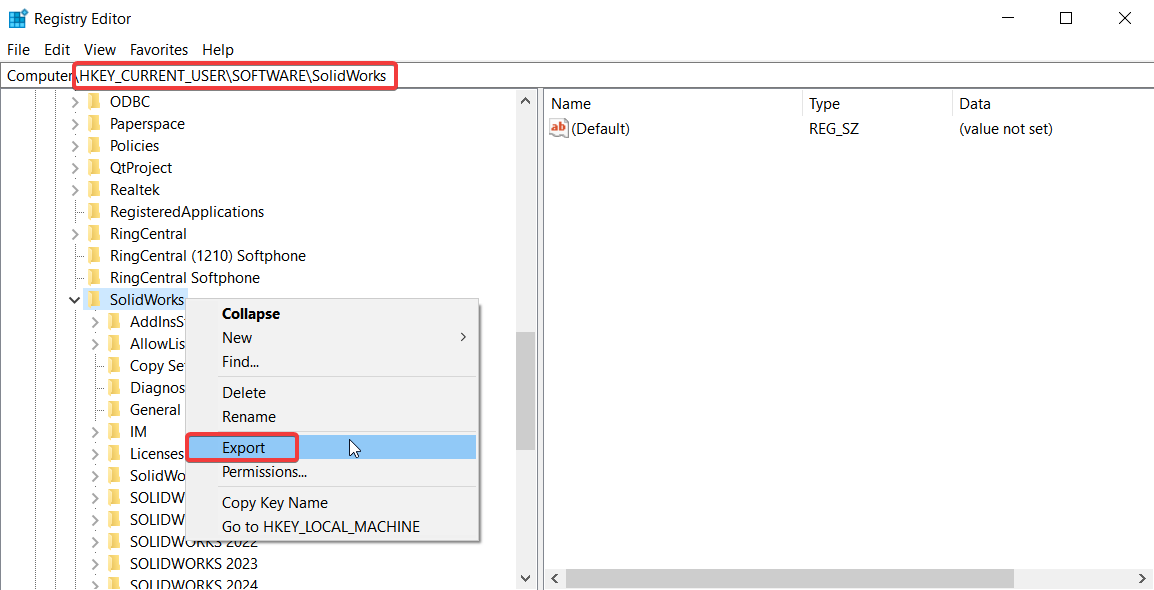Screen dimensions: 1154x590
Task: Open the View menu
Action: coord(100,49)
